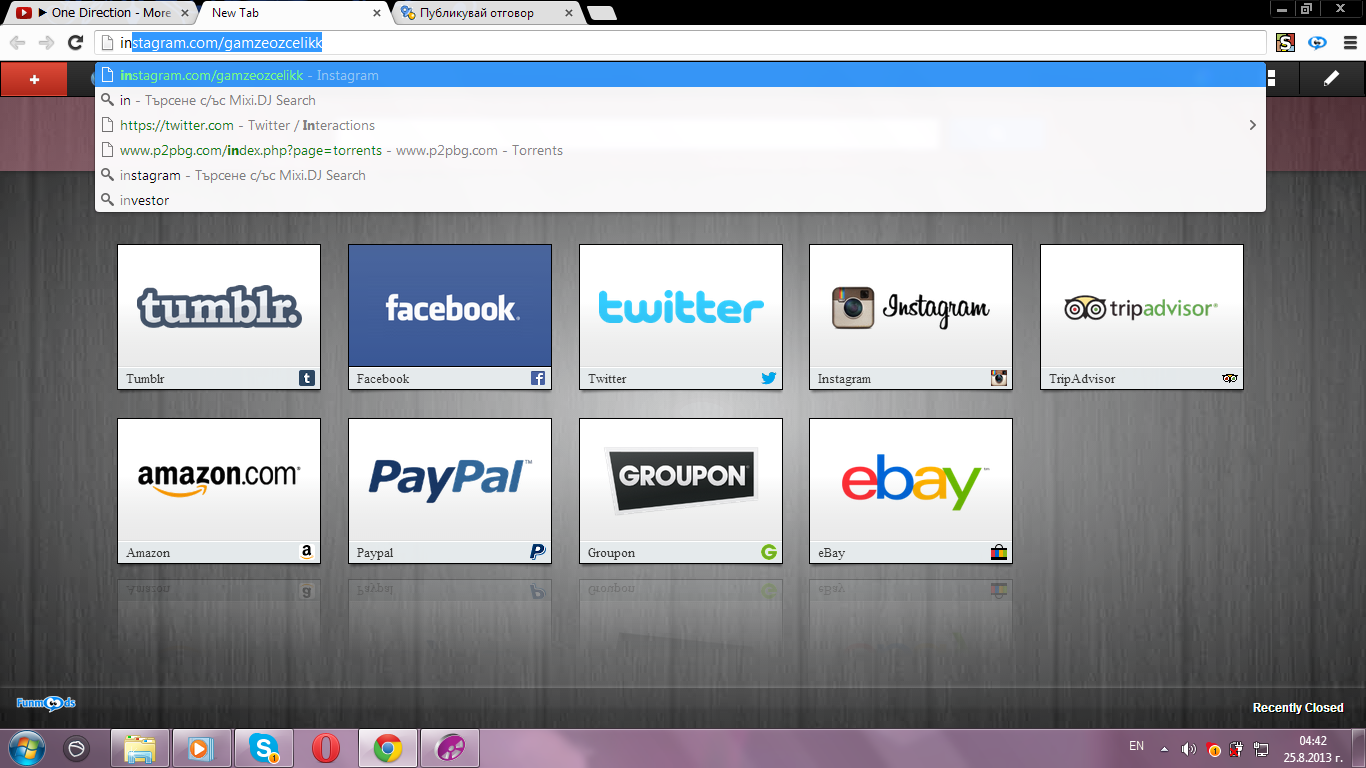Screen dimensions: 1366x768
Task: Click the small green Groupon "G" favicon
Action: pos(769,552)
